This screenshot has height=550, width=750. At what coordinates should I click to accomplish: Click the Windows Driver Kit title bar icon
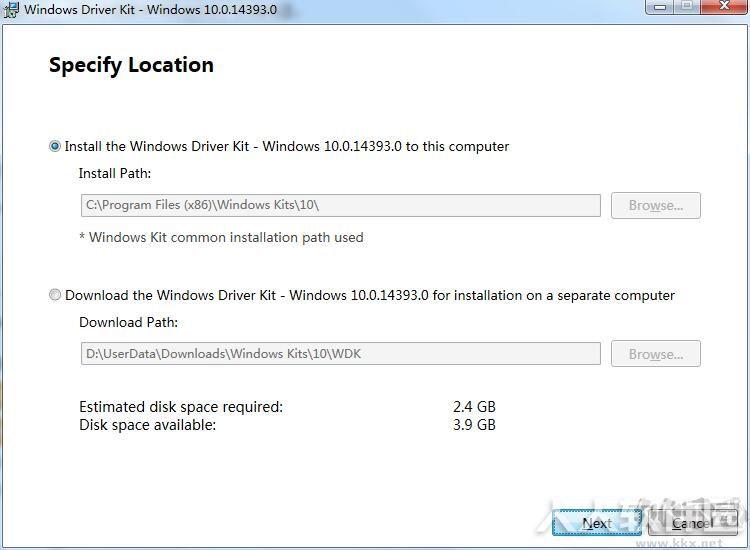pyautogui.click(x=11, y=10)
